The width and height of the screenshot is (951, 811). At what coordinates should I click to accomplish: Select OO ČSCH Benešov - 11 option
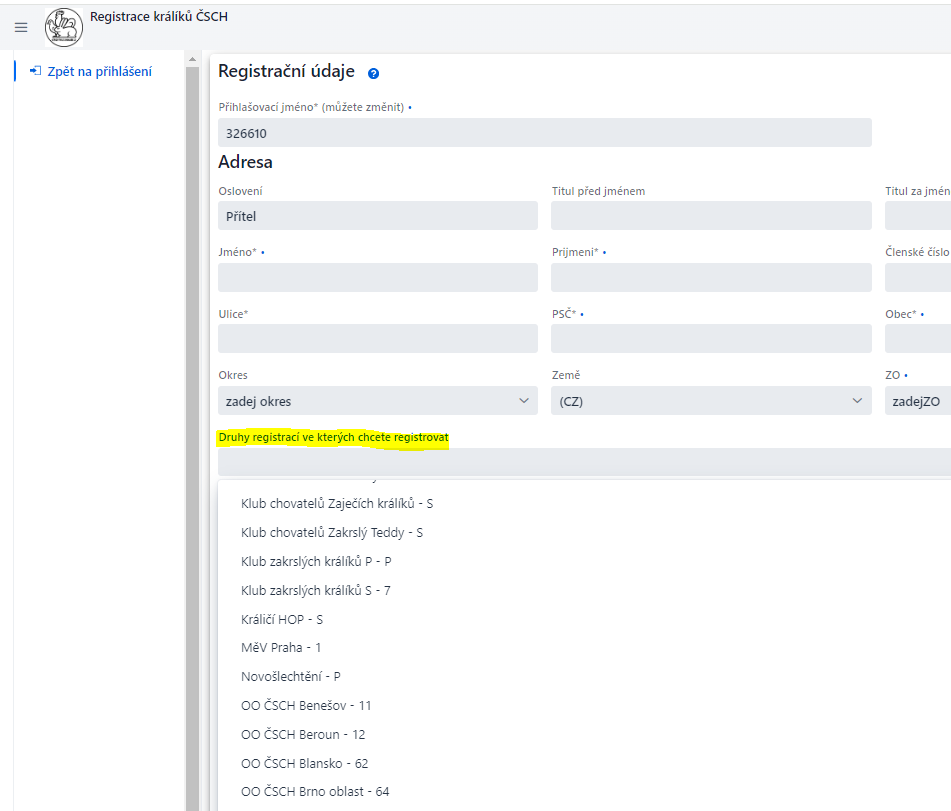[x=306, y=706]
